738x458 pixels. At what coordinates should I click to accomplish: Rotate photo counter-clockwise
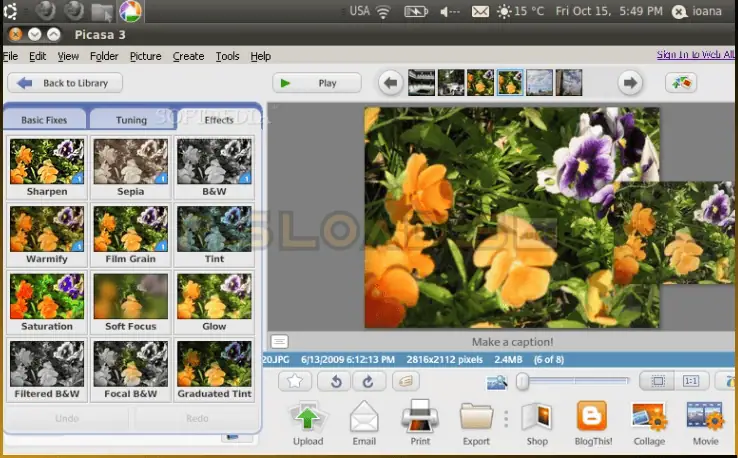335,381
